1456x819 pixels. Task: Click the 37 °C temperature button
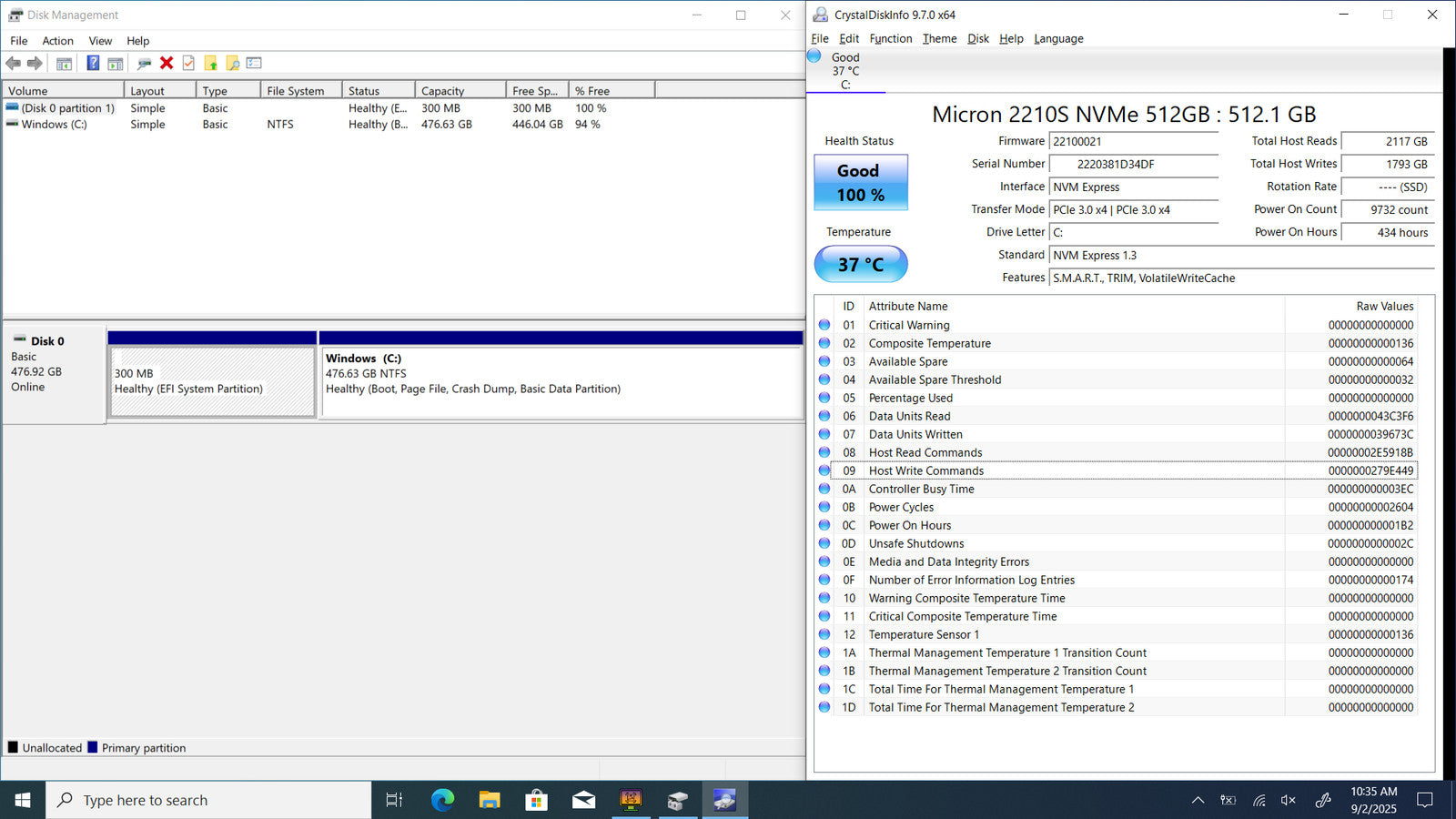pos(861,264)
